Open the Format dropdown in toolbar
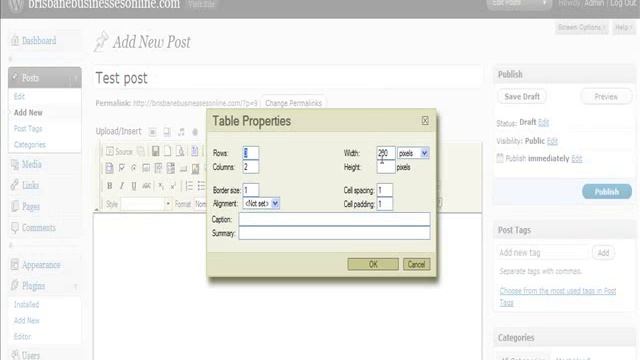 point(200,204)
